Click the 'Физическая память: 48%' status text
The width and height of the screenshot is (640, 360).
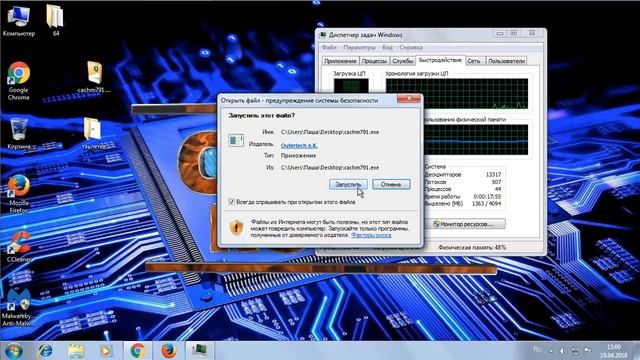(472, 247)
